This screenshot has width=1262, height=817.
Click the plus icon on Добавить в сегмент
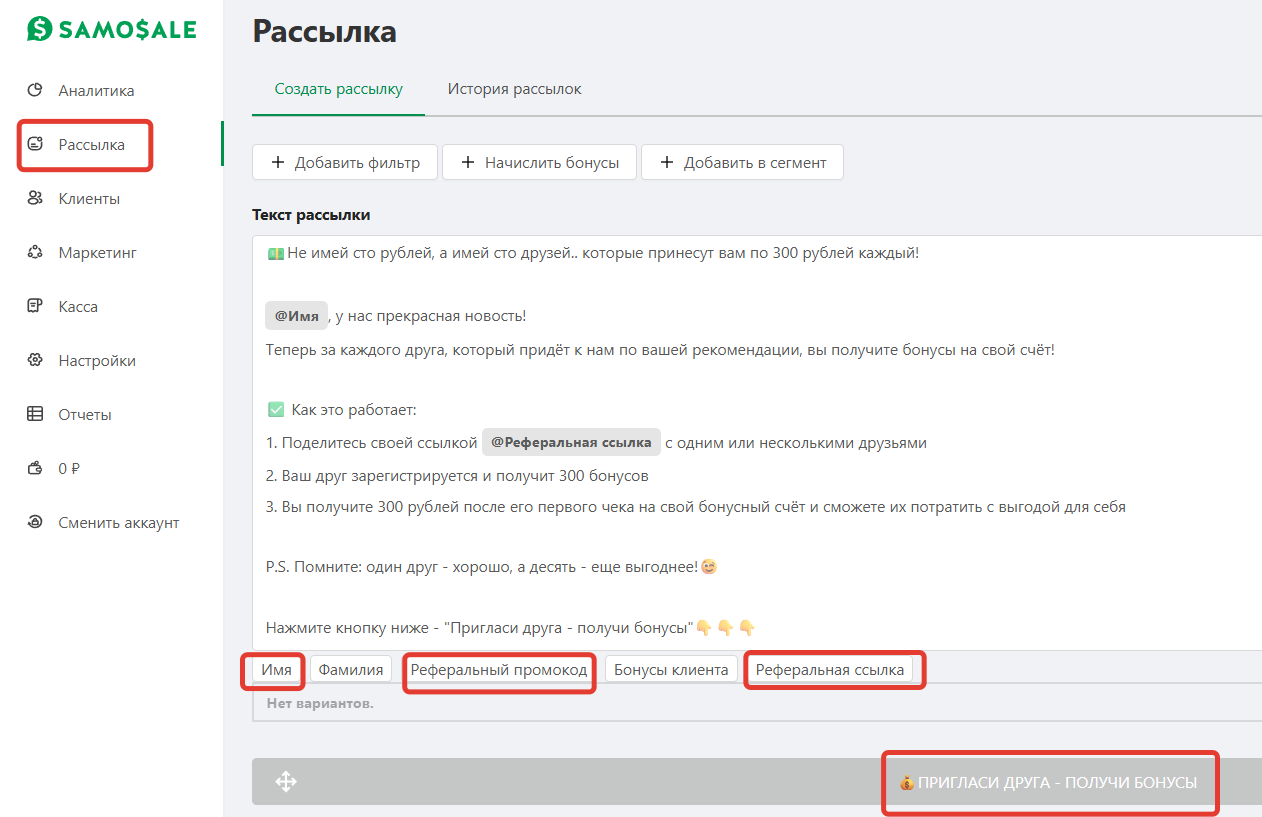666,162
